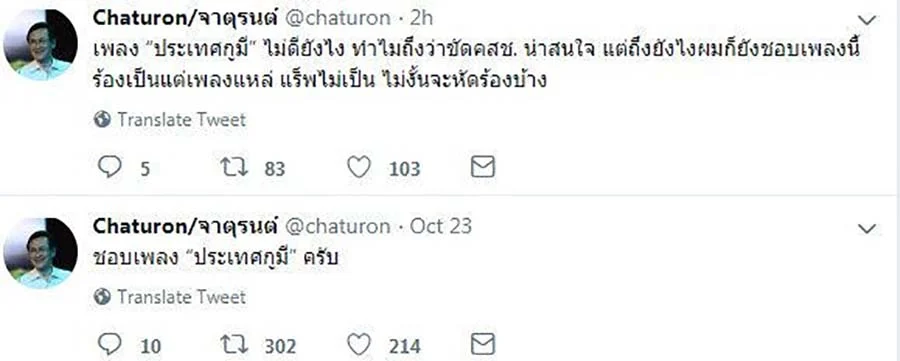Reply to the first tweet
Viewport: 900px width, 361px height.
[110, 168]
